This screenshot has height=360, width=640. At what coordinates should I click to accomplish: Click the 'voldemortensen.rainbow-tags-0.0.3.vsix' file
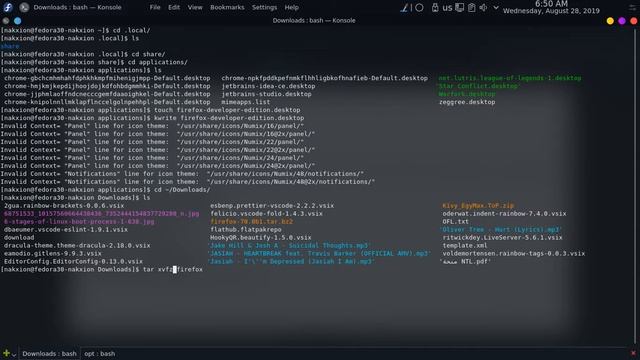(x=514, y=253)
